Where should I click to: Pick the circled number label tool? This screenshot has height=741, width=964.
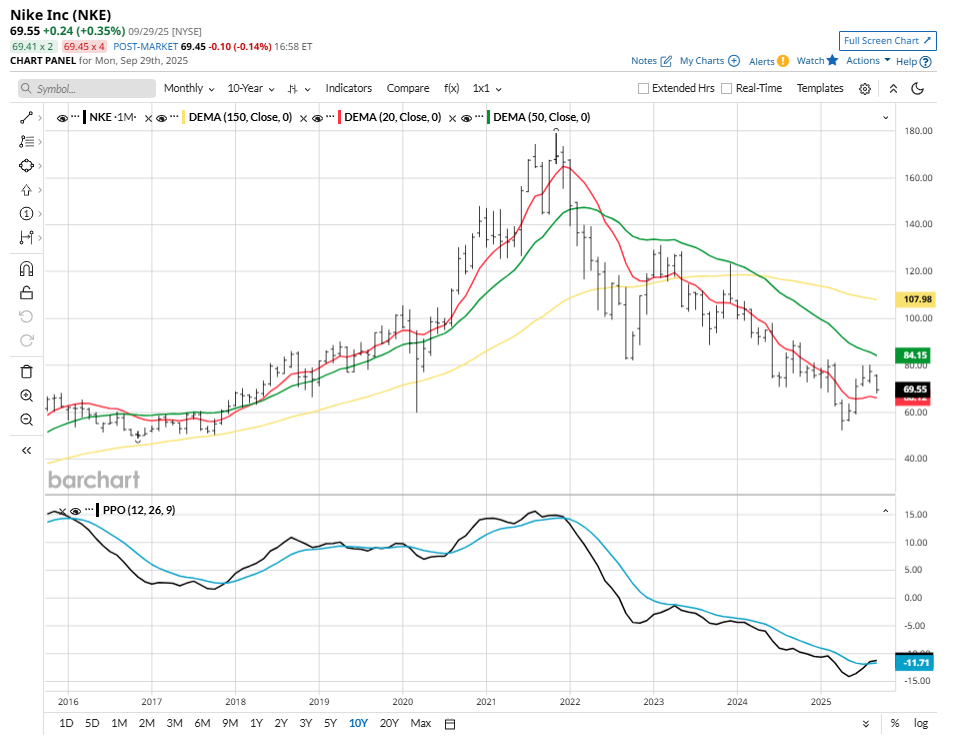click(x=26, y=214)
